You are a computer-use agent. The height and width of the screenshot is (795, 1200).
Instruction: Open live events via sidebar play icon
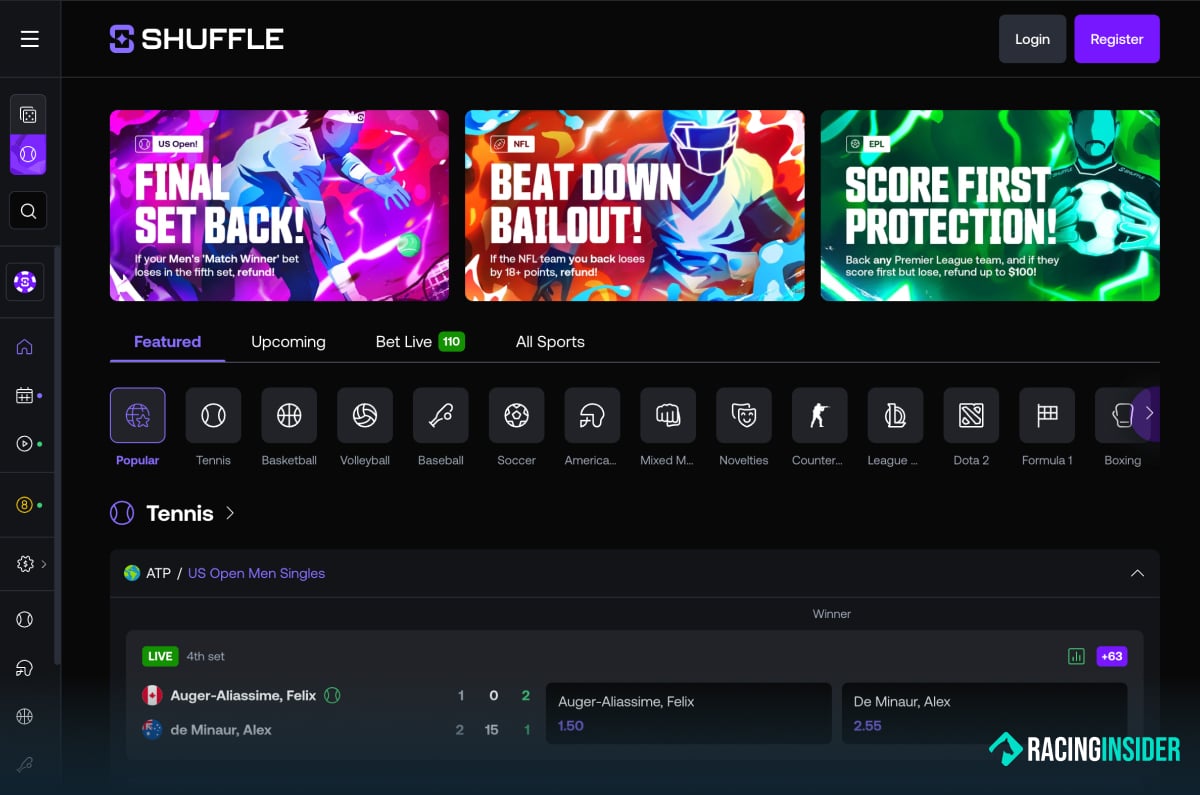pyautogui.click(x=25, y=444)
